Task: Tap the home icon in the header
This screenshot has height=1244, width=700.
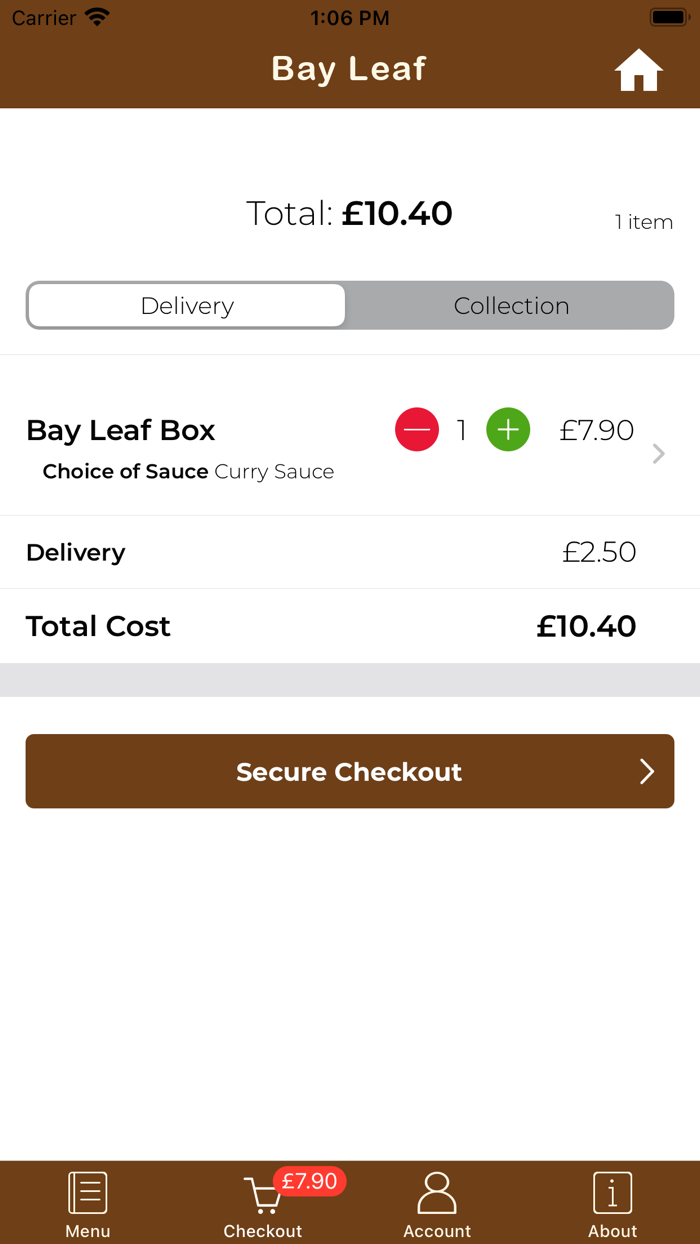Action: (638, 69)
